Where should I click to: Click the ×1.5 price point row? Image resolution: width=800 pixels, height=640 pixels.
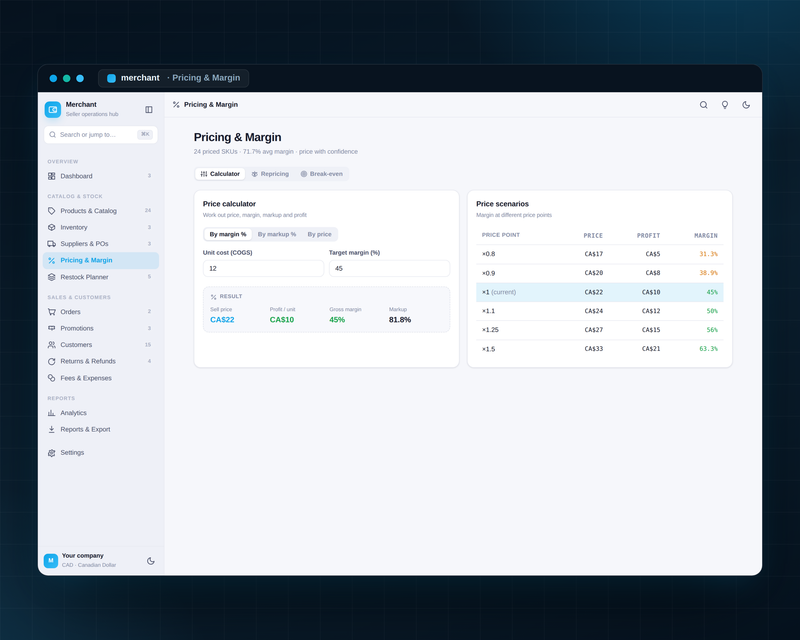599,349
